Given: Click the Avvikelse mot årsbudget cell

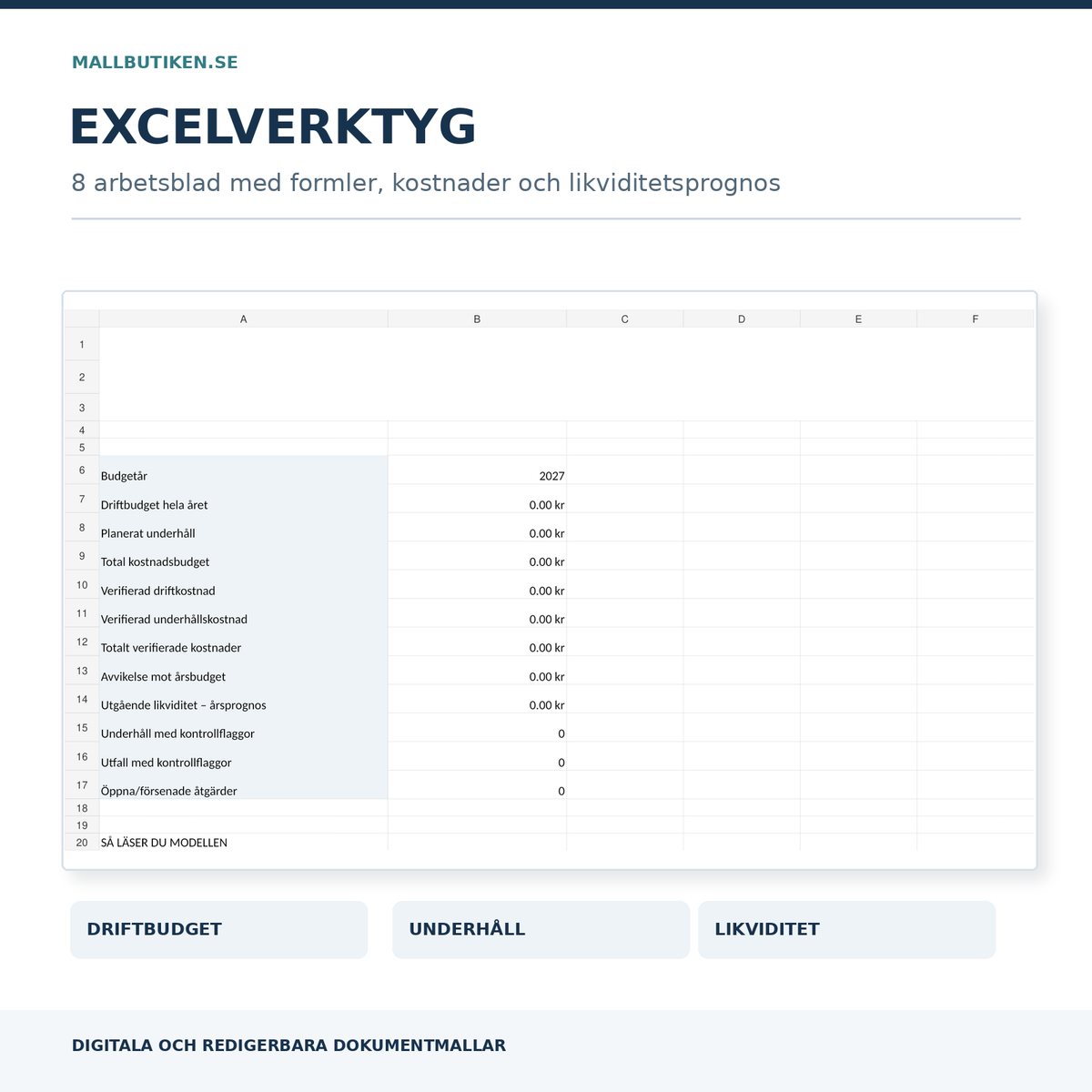Looking at the screenshot, I should pyautogui.click(x=243, y=671).
